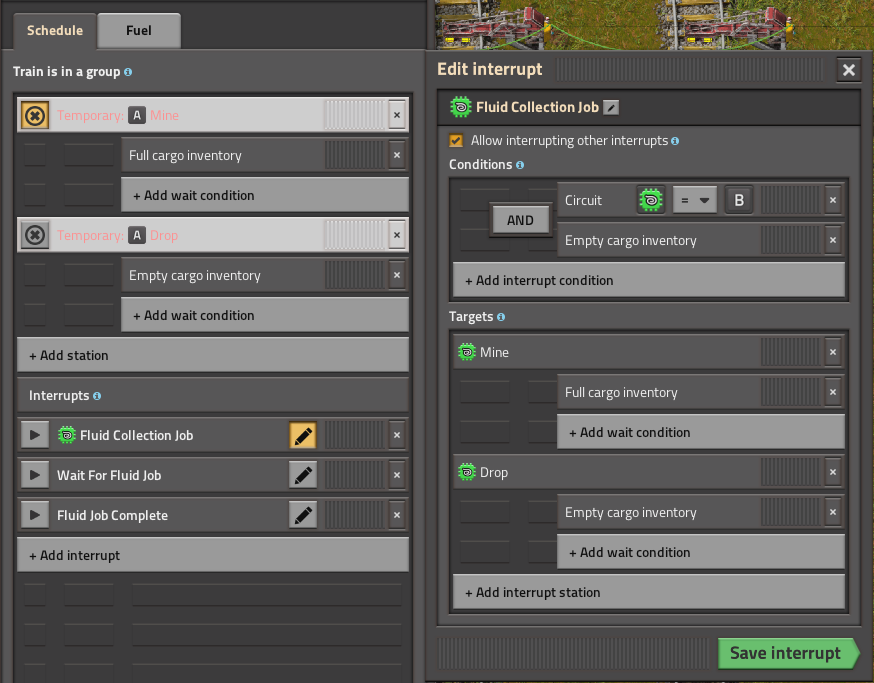The height and width of the screenshot is (683, 874).
Task: Remove the temporary Mine station with X
Action: click(x=397, y=115)
